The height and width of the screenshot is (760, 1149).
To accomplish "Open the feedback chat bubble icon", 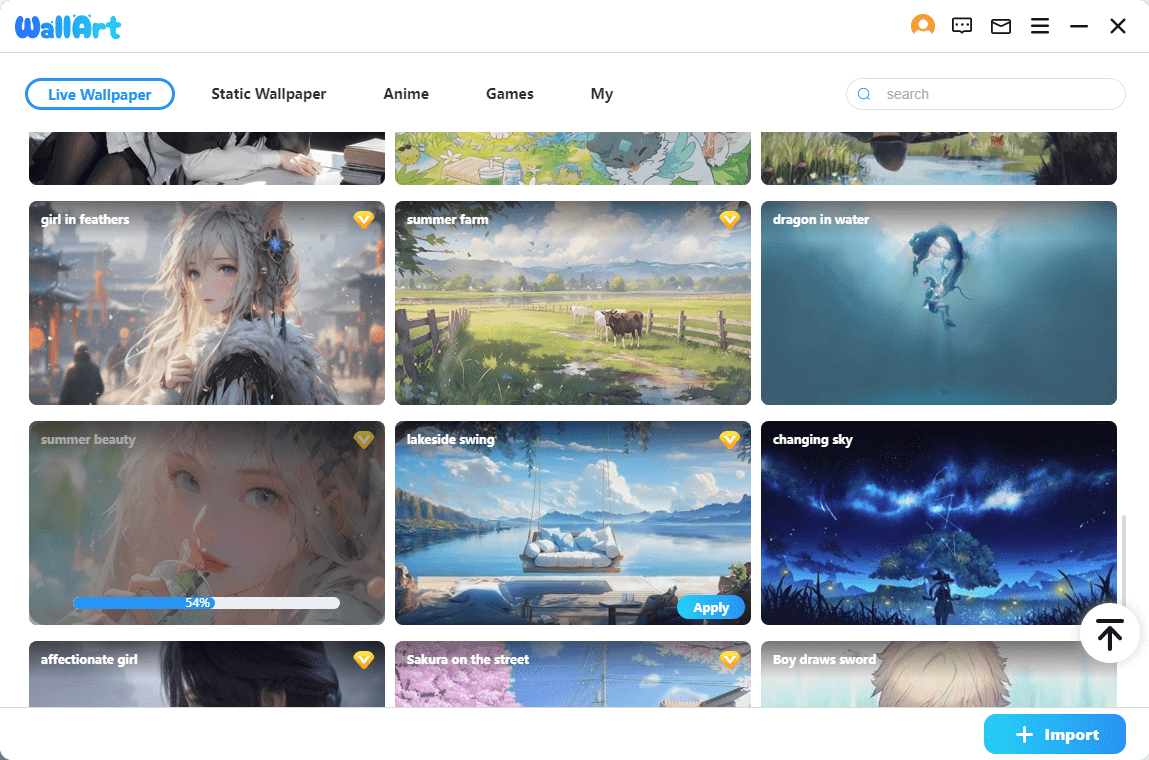I will tap(961, 26).
